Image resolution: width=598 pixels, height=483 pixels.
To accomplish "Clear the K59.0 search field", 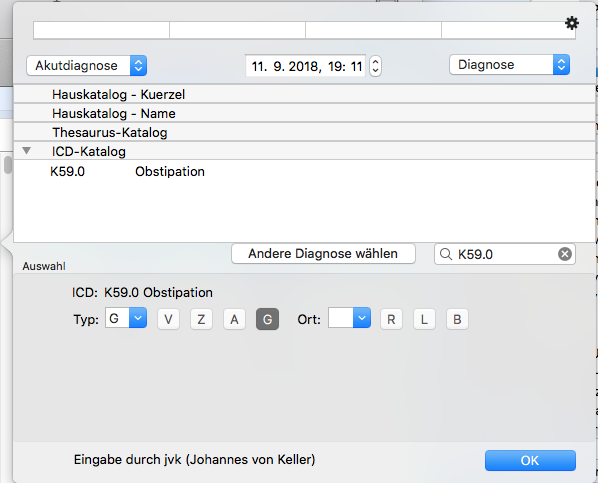I will [565, 254].
